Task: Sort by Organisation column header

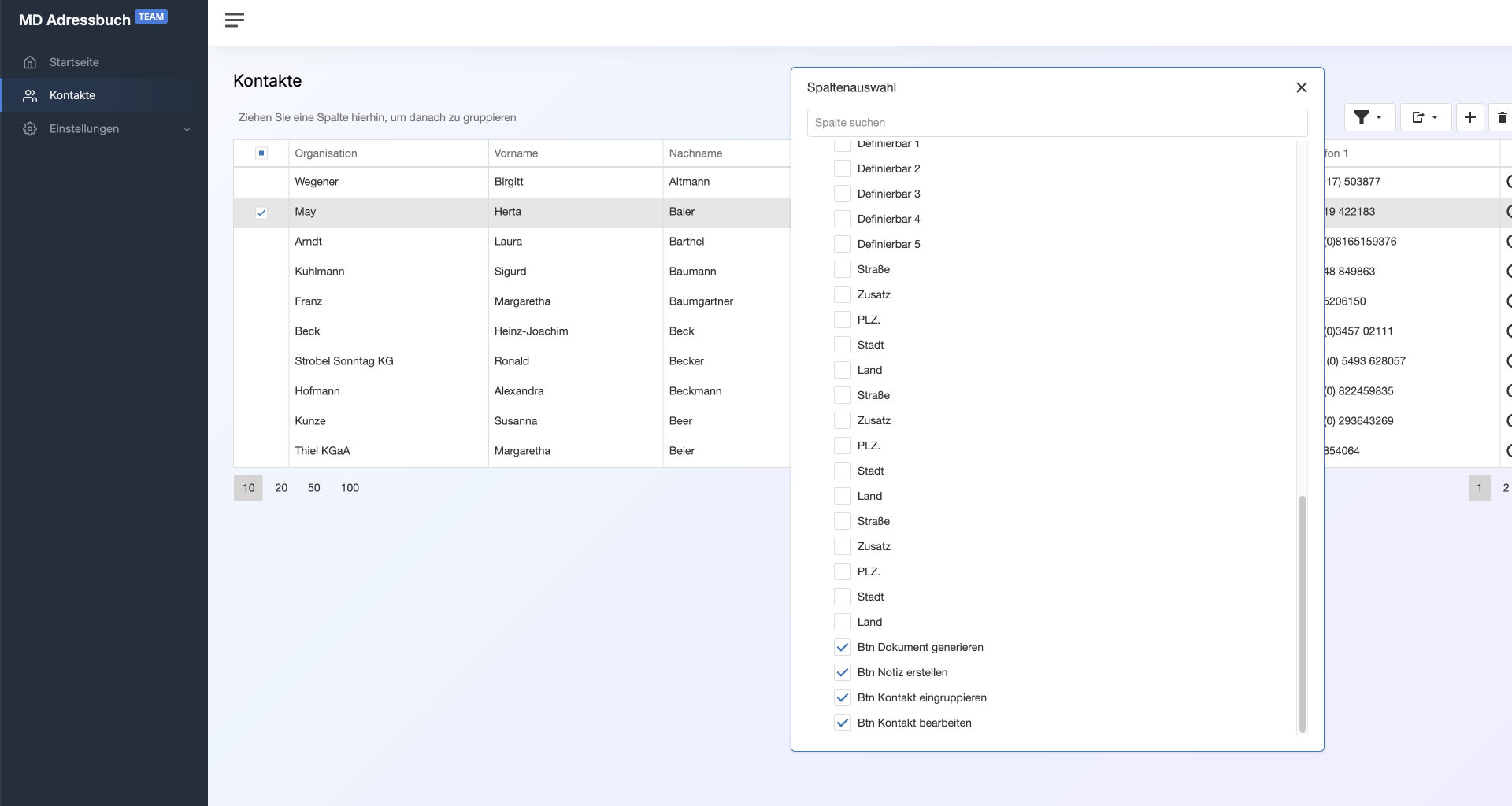Action: point(326,153)
